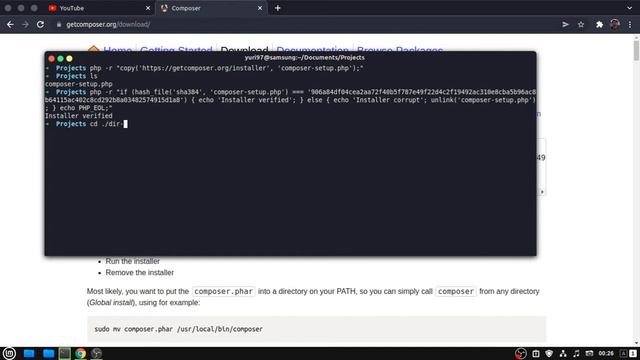Viewport: 640px width, 360px height.
Task: Click the 'composer.phar' inline code
Action: pos(223,291)
